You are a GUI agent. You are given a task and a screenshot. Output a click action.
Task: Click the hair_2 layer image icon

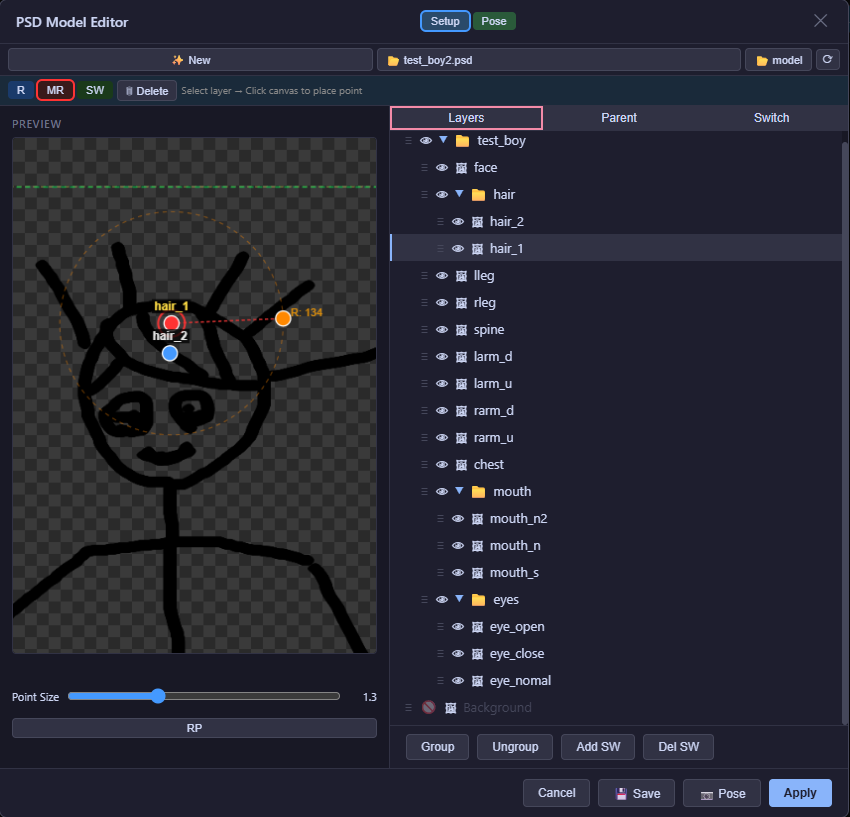tap(478, 222)
